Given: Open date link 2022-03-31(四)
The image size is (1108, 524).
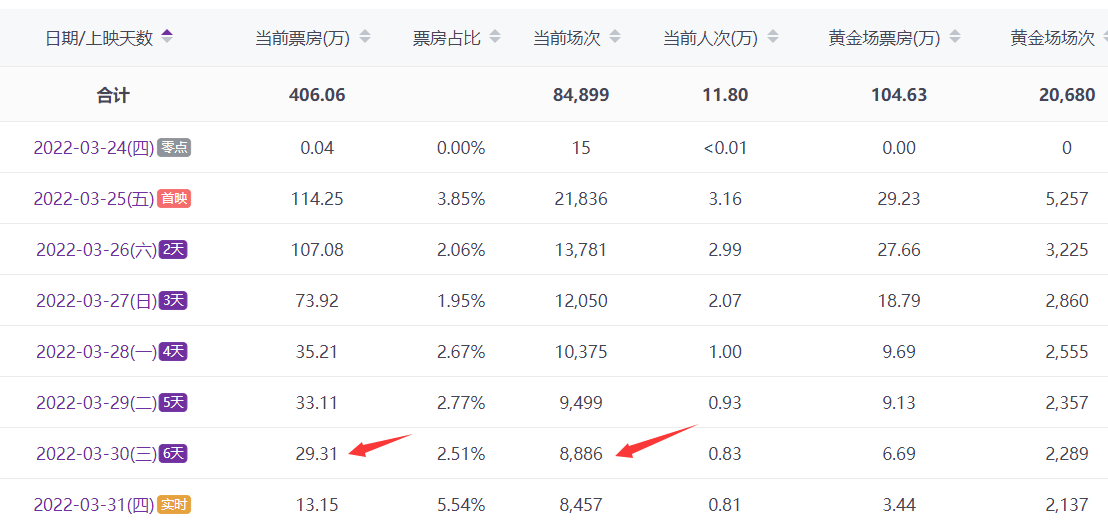Looking at the screenshot, I should (x=94, y=505).
